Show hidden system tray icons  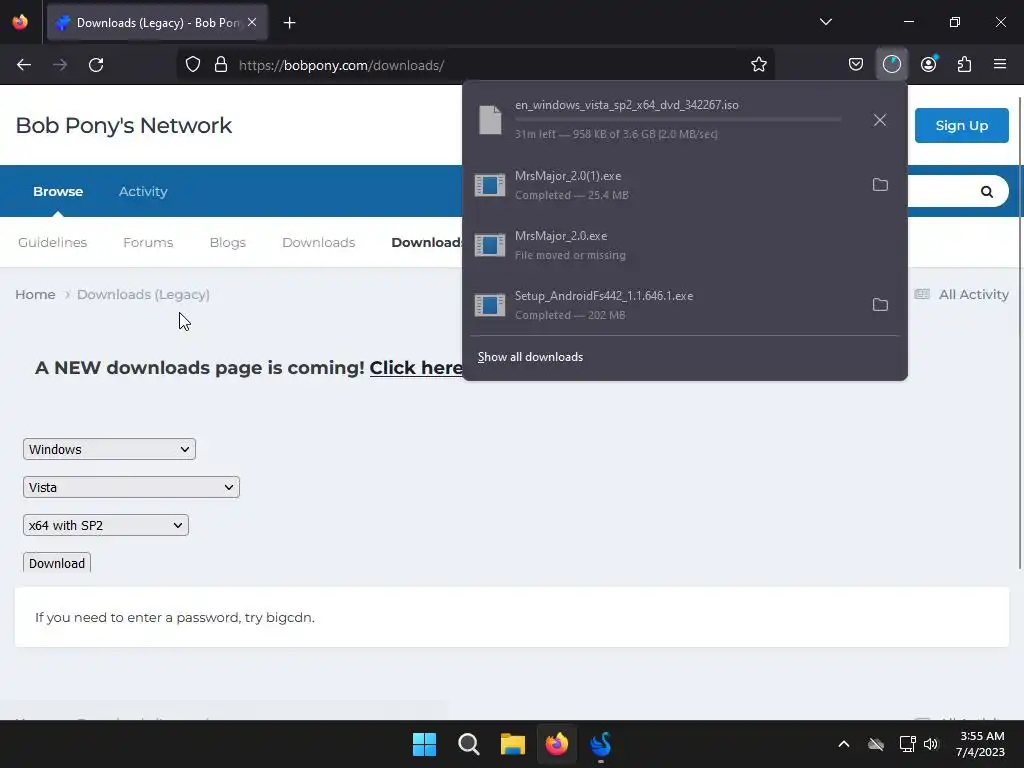click(844, 744)
